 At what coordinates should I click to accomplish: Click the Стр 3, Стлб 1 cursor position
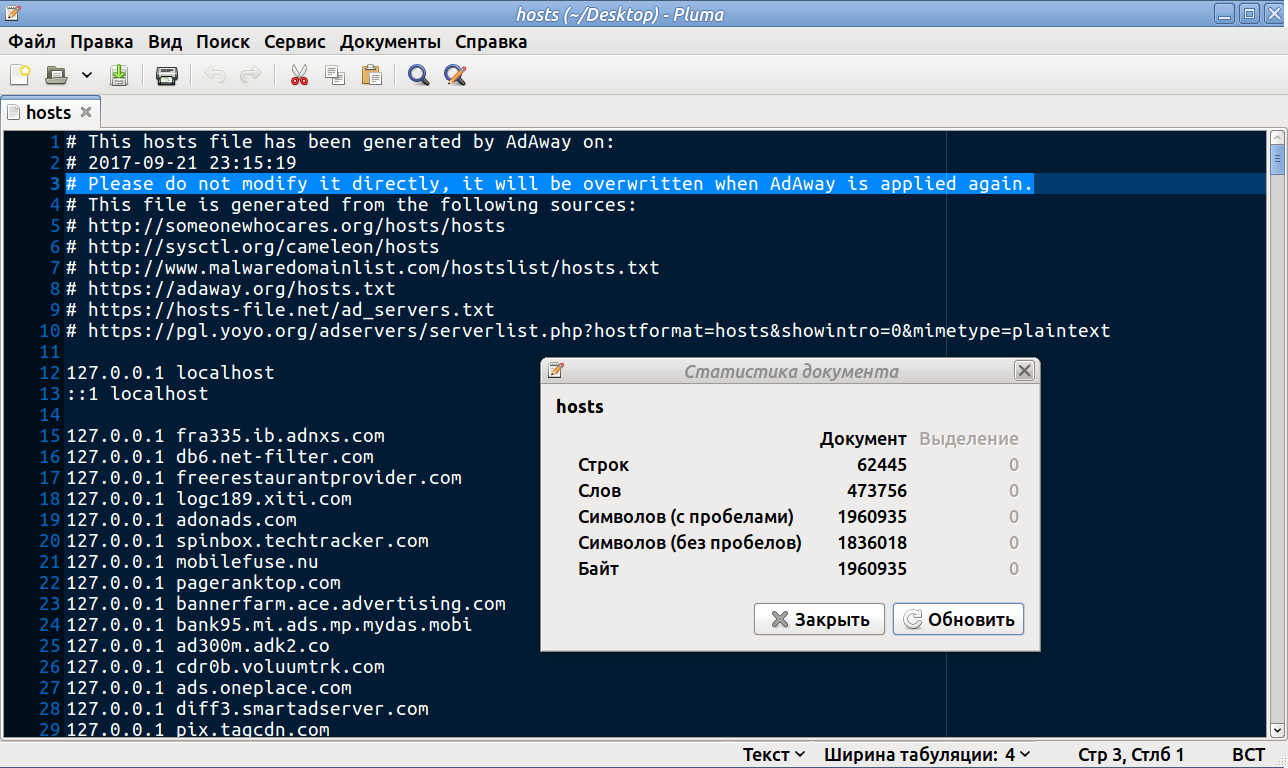[1131, 755]
